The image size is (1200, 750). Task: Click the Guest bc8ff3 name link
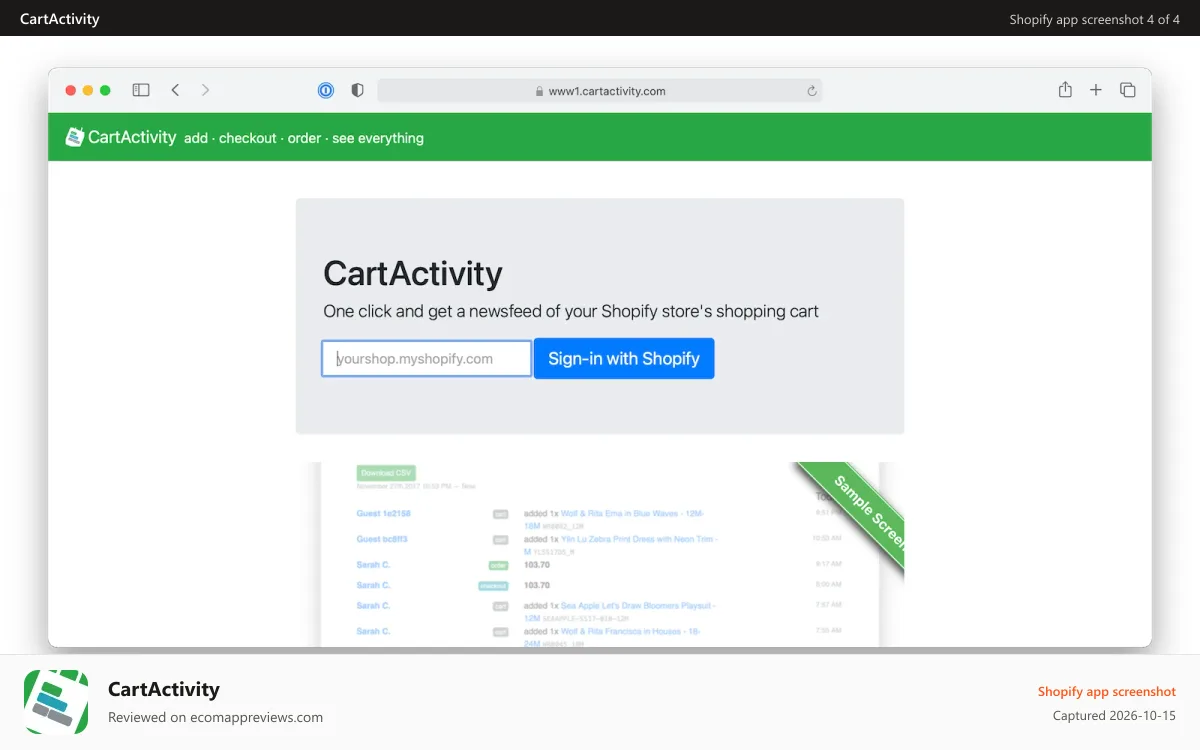pyautogui.click(x=382, y=539)
